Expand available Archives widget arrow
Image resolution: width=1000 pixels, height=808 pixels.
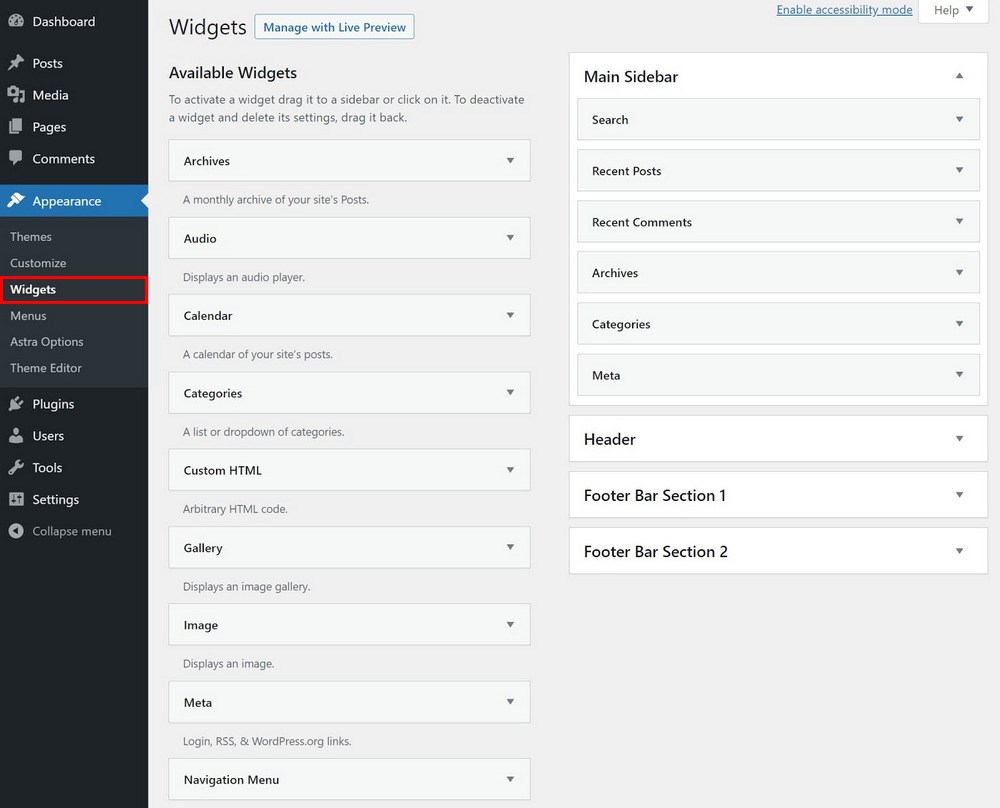(510, 161)
